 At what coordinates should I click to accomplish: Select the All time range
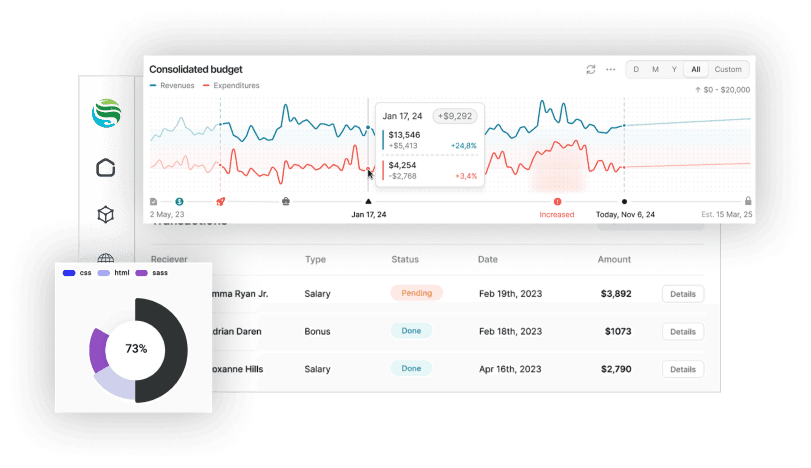click(695, 70)
